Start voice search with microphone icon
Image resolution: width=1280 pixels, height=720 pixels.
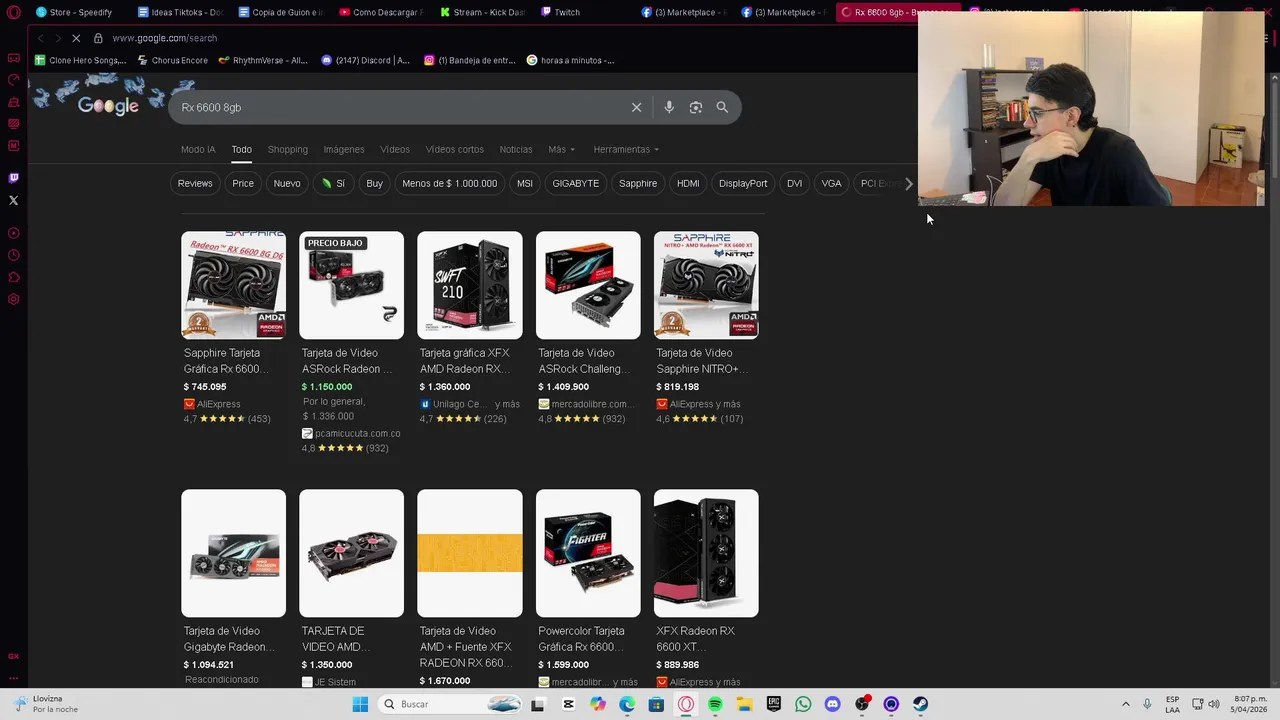pyautogui.click(x=669, y=107)
